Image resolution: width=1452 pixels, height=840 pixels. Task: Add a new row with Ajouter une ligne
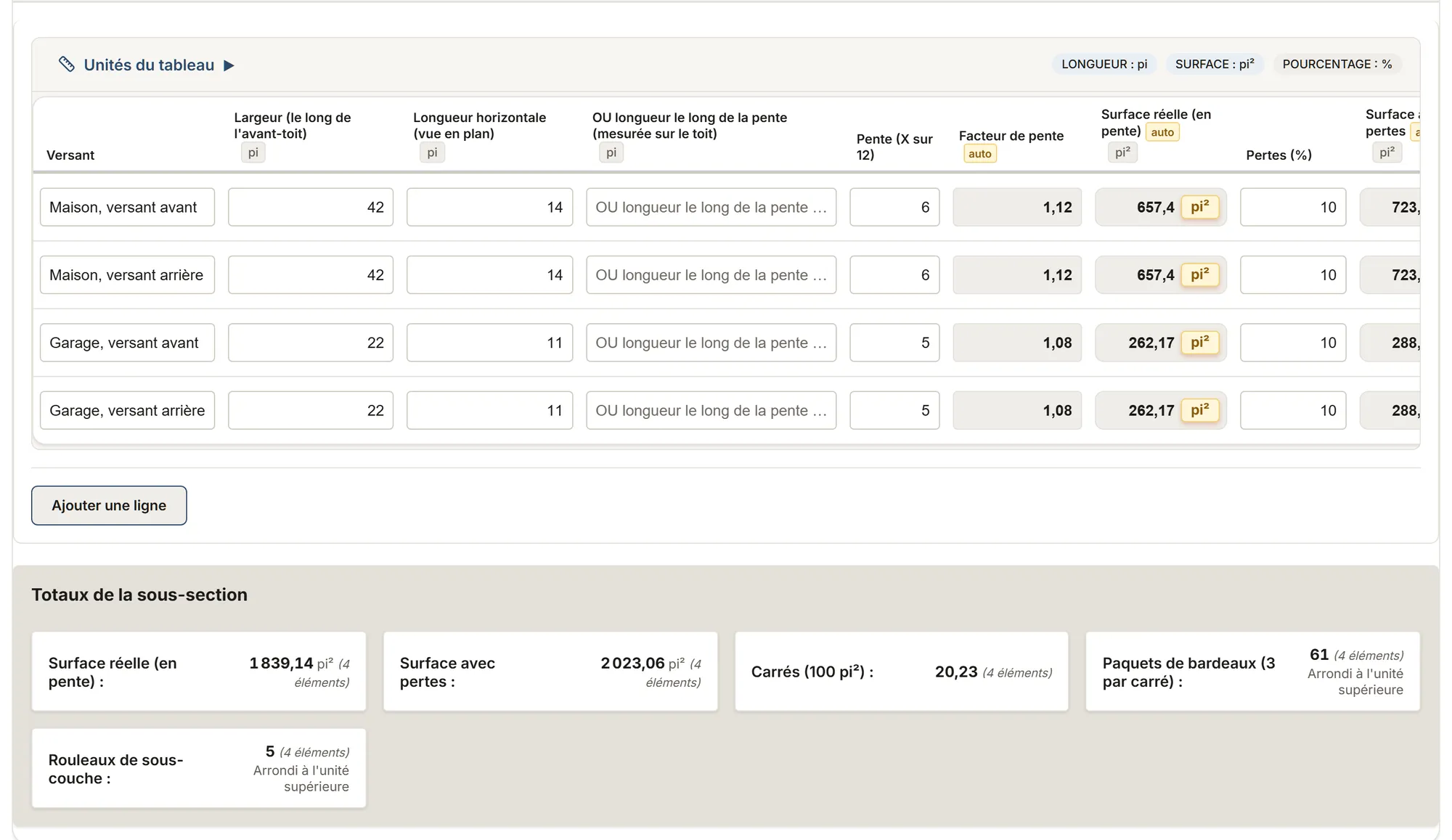click(x=109, y=505)
